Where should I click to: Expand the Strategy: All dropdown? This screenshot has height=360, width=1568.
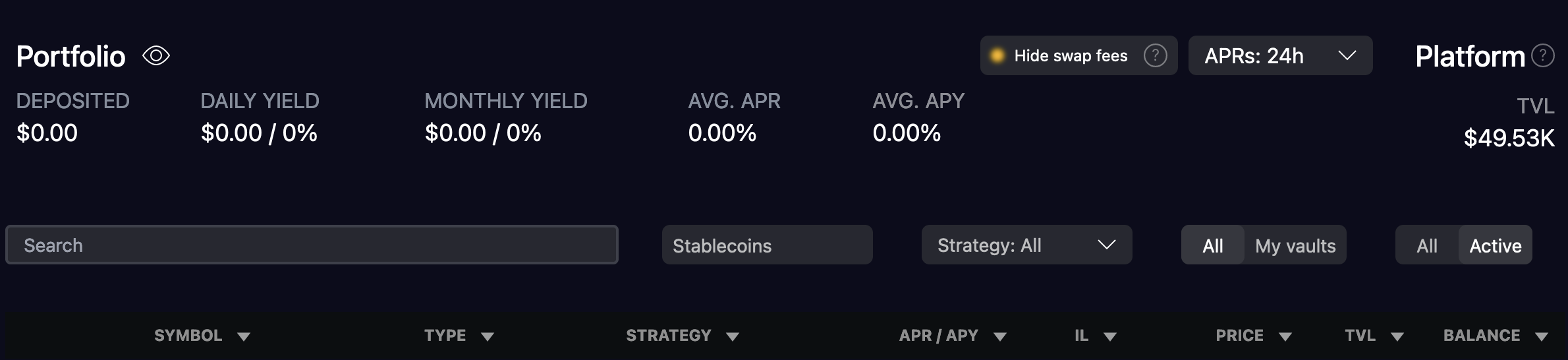click(x=1026, y=245)
